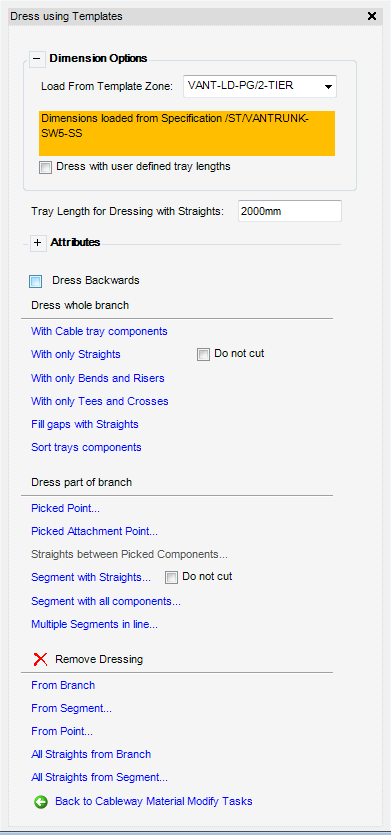Check Do not cut beside Segment with Straights
Image resolution: width=391 pixels, height=835 pixels.
pyautogui.click(x=171, y=577)
